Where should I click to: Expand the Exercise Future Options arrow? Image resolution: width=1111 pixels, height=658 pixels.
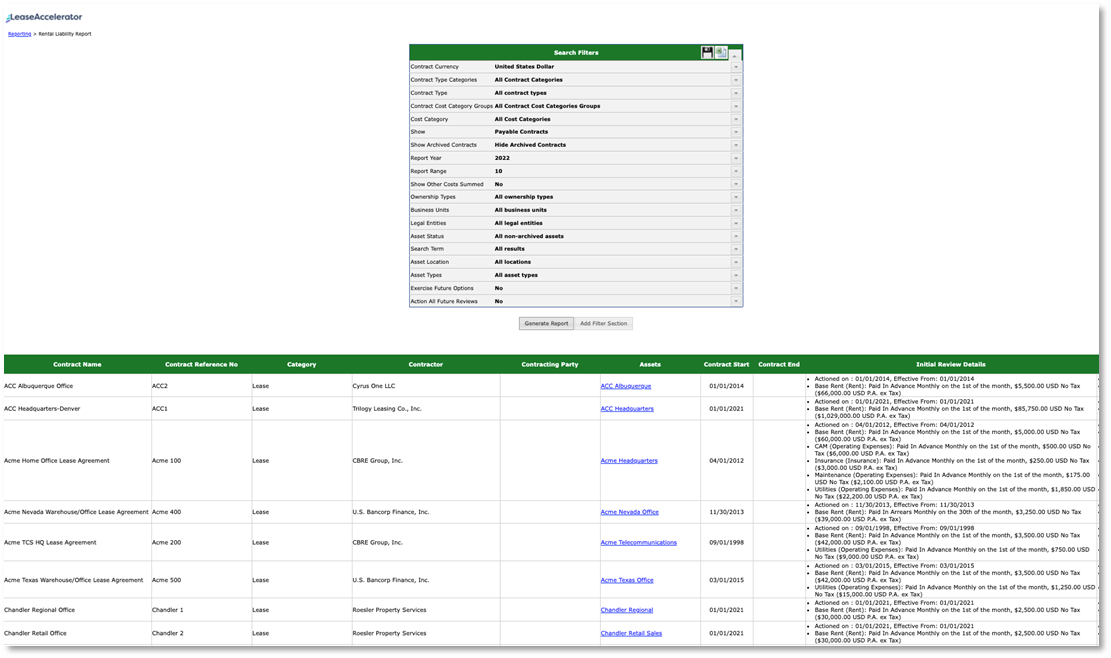[735, 288]
